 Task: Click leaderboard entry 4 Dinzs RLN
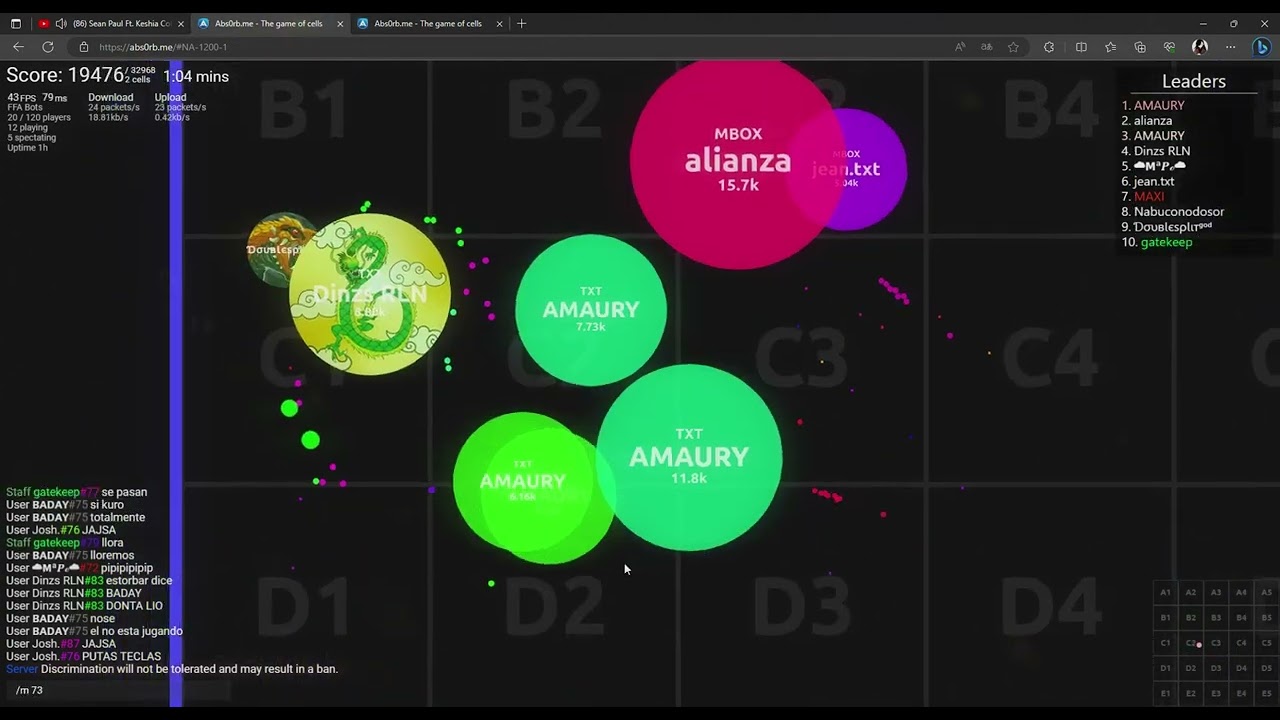(x=1155, y=151)
